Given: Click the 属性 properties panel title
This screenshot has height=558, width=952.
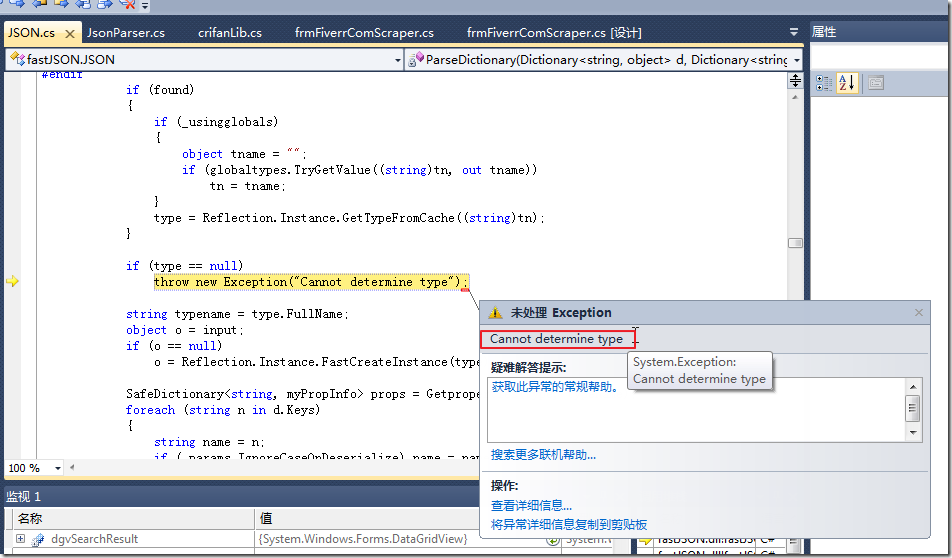Looking at the screenshot, I should (x=824, y=32).
